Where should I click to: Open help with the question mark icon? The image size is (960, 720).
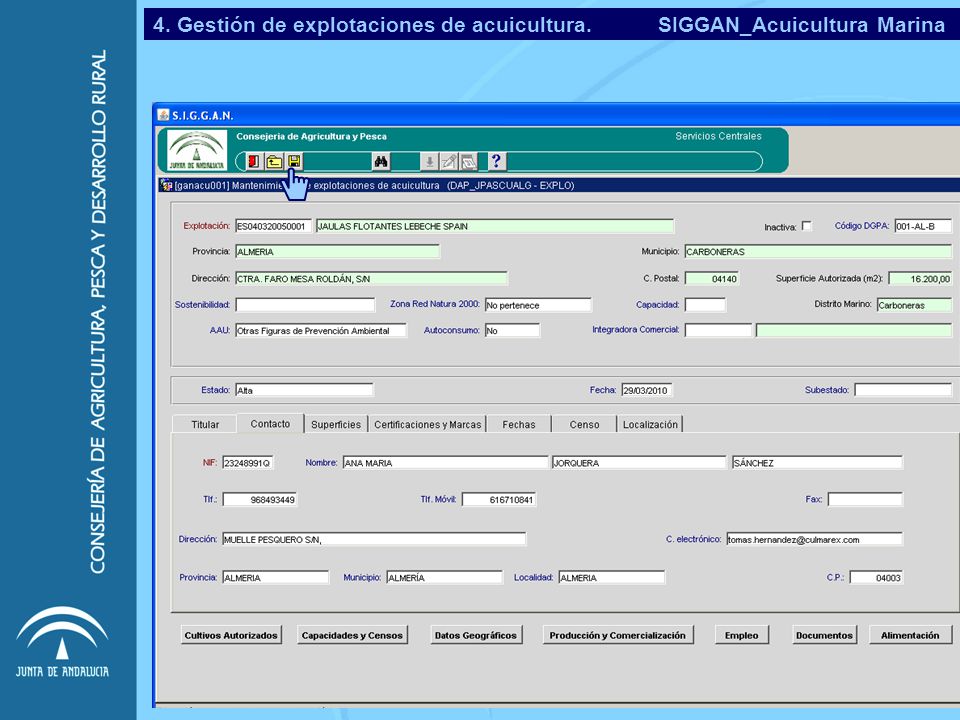click(496, 161)
